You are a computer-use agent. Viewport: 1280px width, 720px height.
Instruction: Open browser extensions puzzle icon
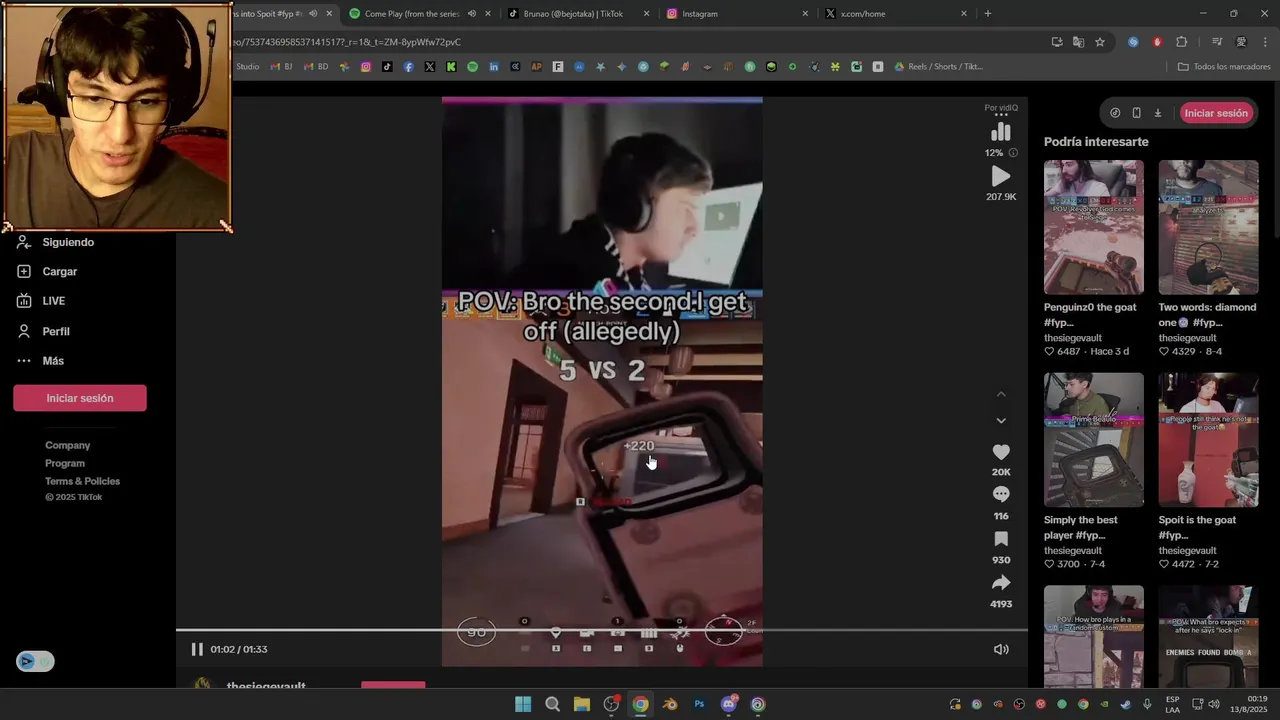click(x=1182, y=42)
